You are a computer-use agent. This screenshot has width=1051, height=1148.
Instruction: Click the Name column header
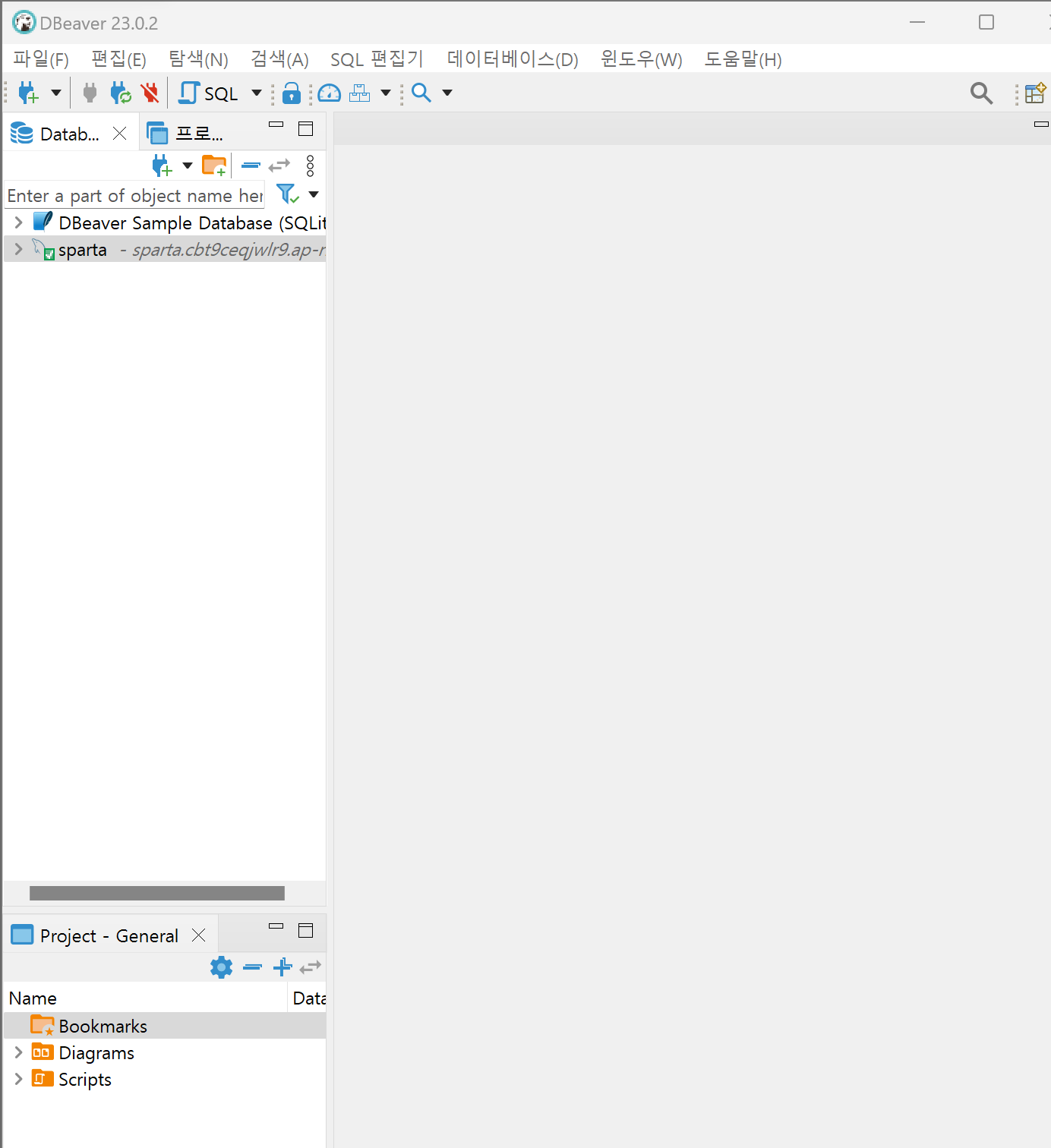147,998
